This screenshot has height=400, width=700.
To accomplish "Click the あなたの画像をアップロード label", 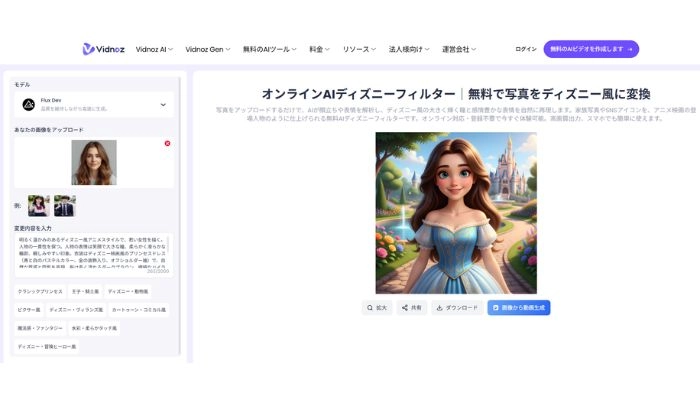I will [49, 130].
